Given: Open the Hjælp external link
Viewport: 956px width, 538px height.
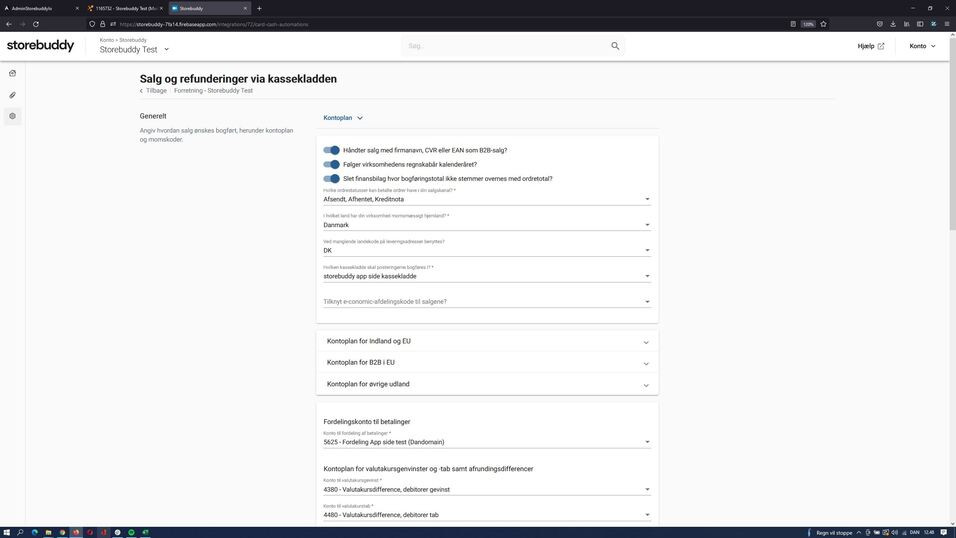Looking at the screenshot, I should click(870, 46).
